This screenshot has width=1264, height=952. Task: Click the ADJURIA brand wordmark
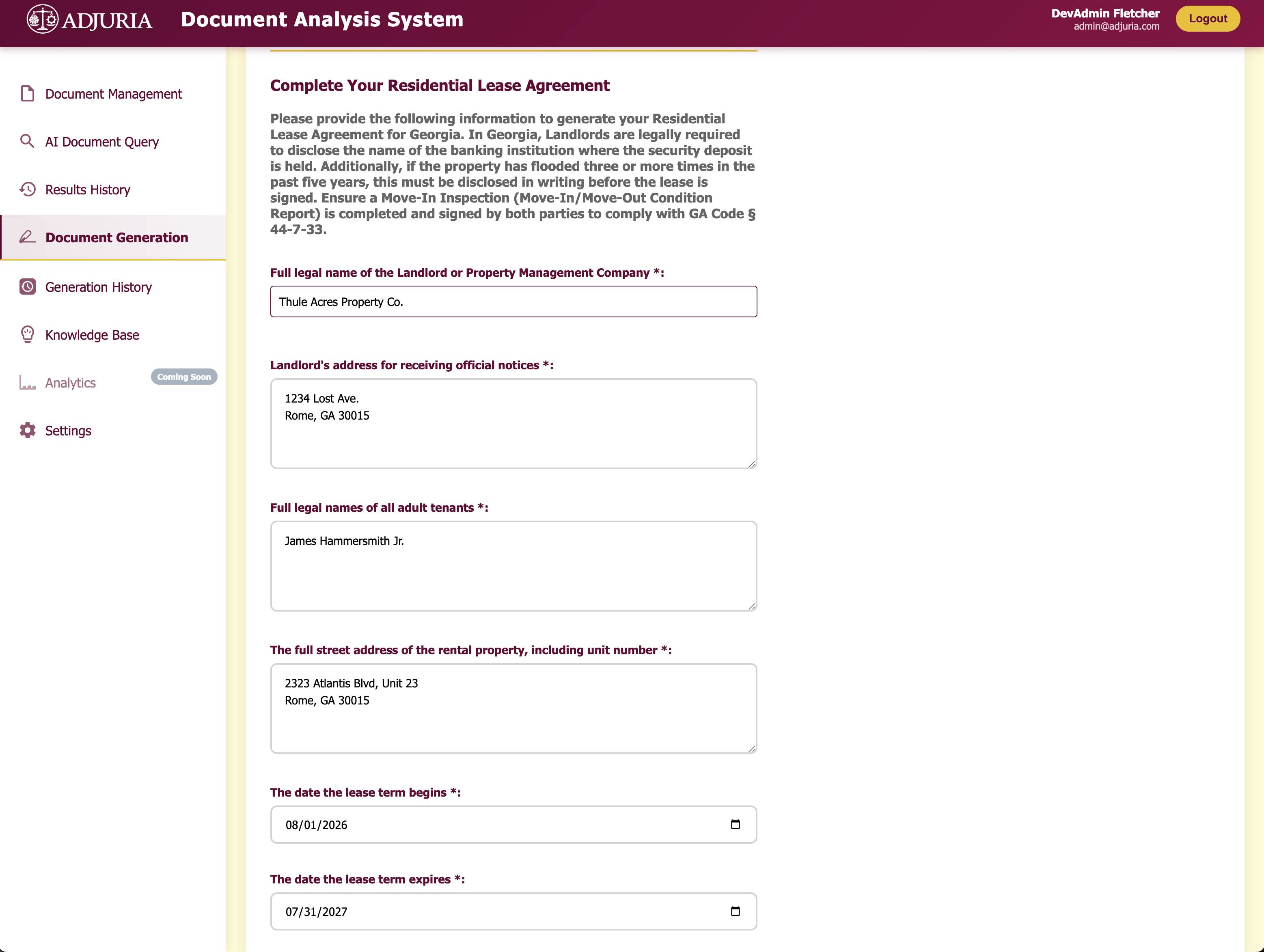point(107,21)
